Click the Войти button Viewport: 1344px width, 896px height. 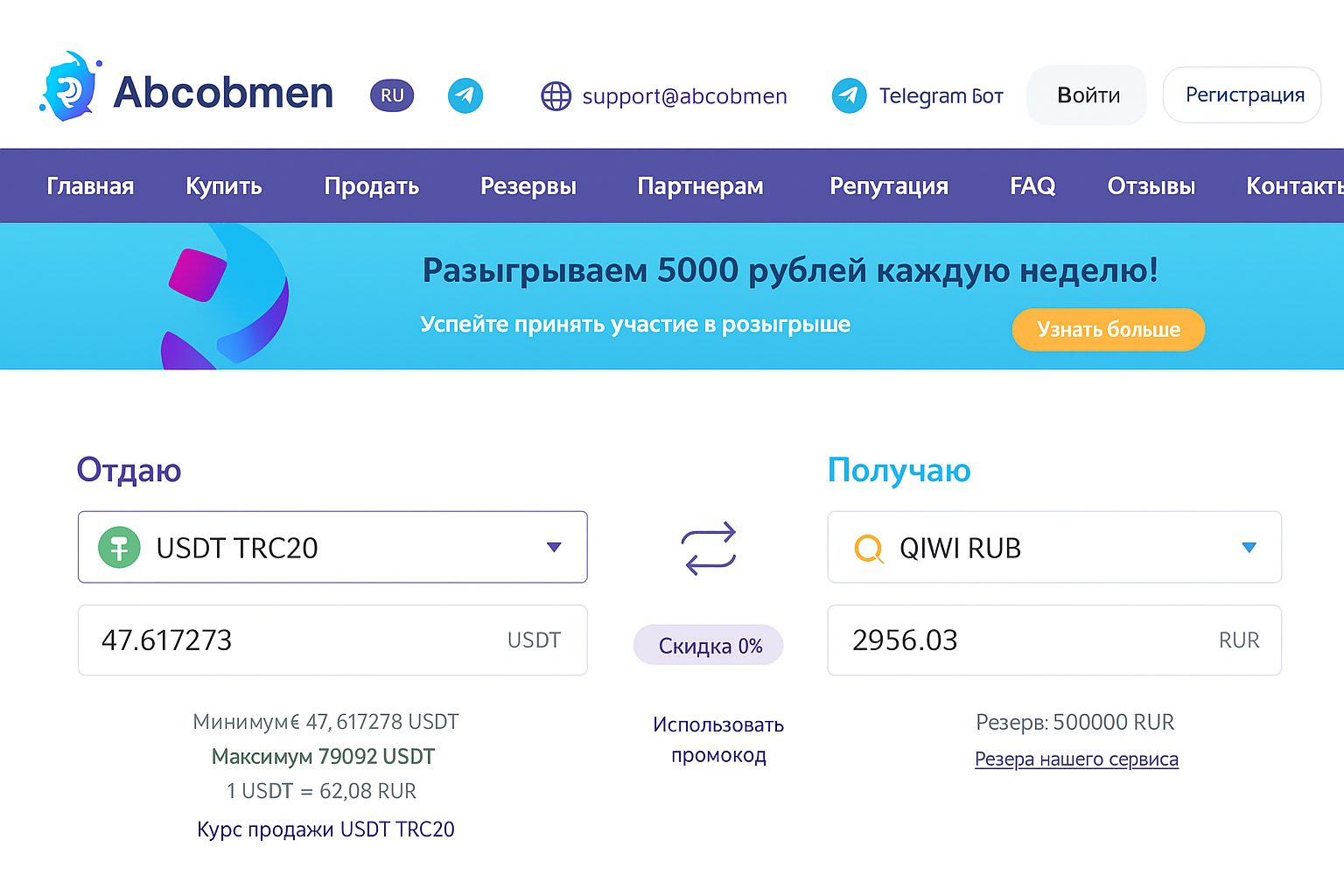pos(1086,94)
